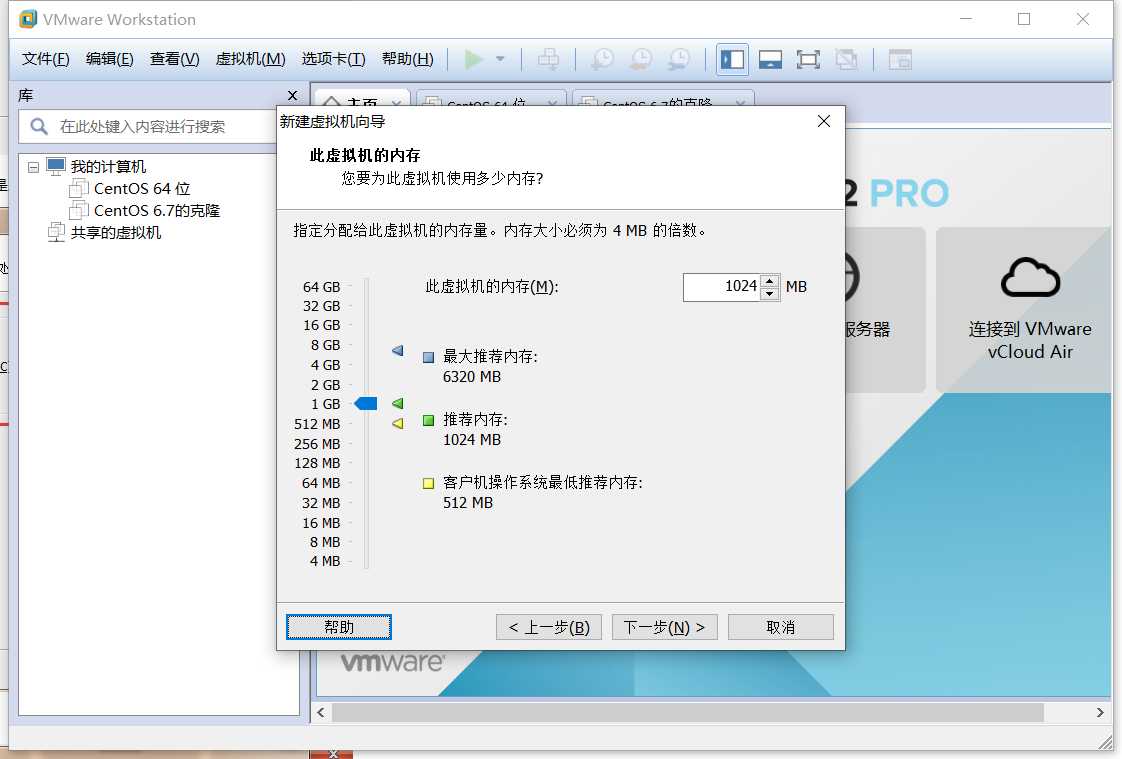This screenshot has width=1122, height=759.
Task: Click the yellow minimum memory marker arrow
Action: point(398,423)
